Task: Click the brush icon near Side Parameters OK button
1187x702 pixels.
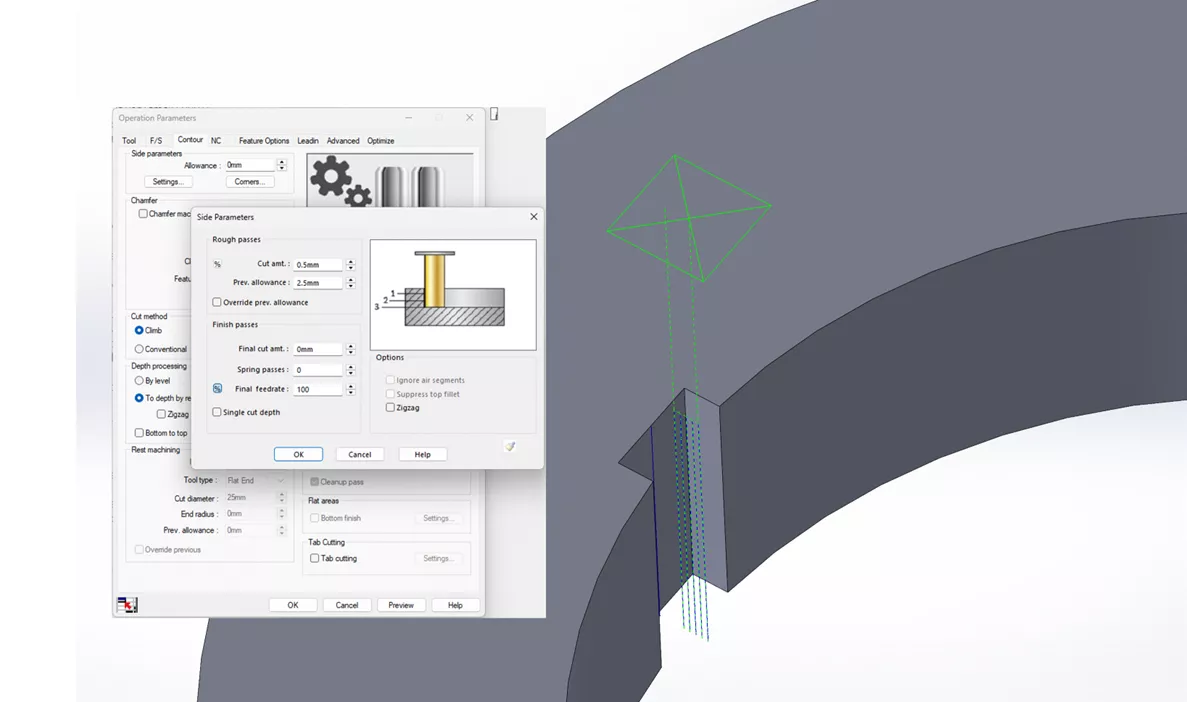Action: point(510,447)
